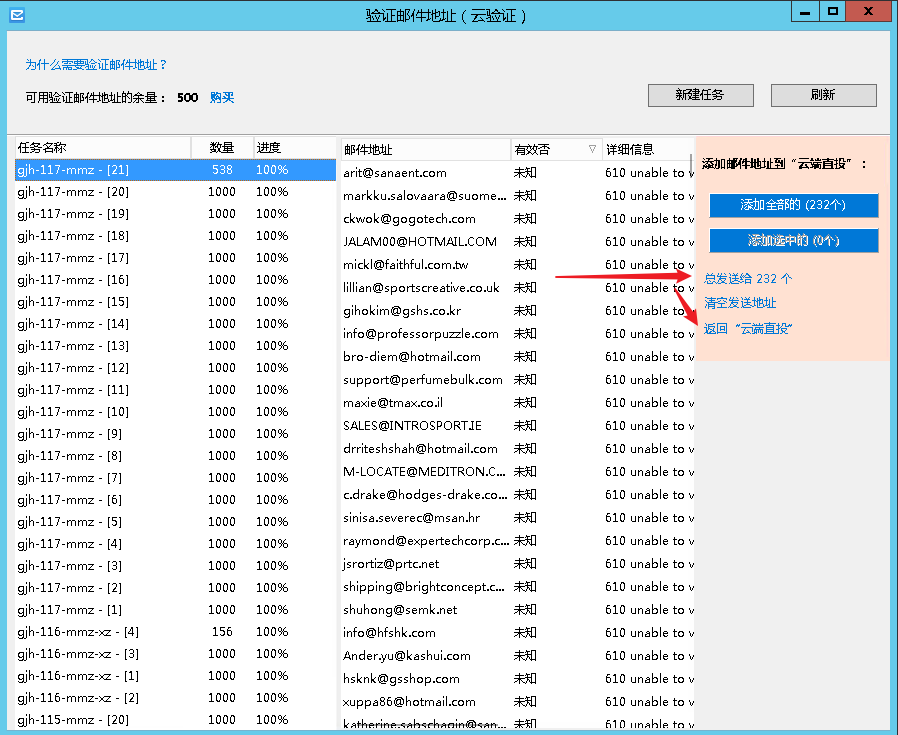This screenshot has width=898, height=735.
Task: Select task gjh-117-mmz - [19]
Action: 175,214
